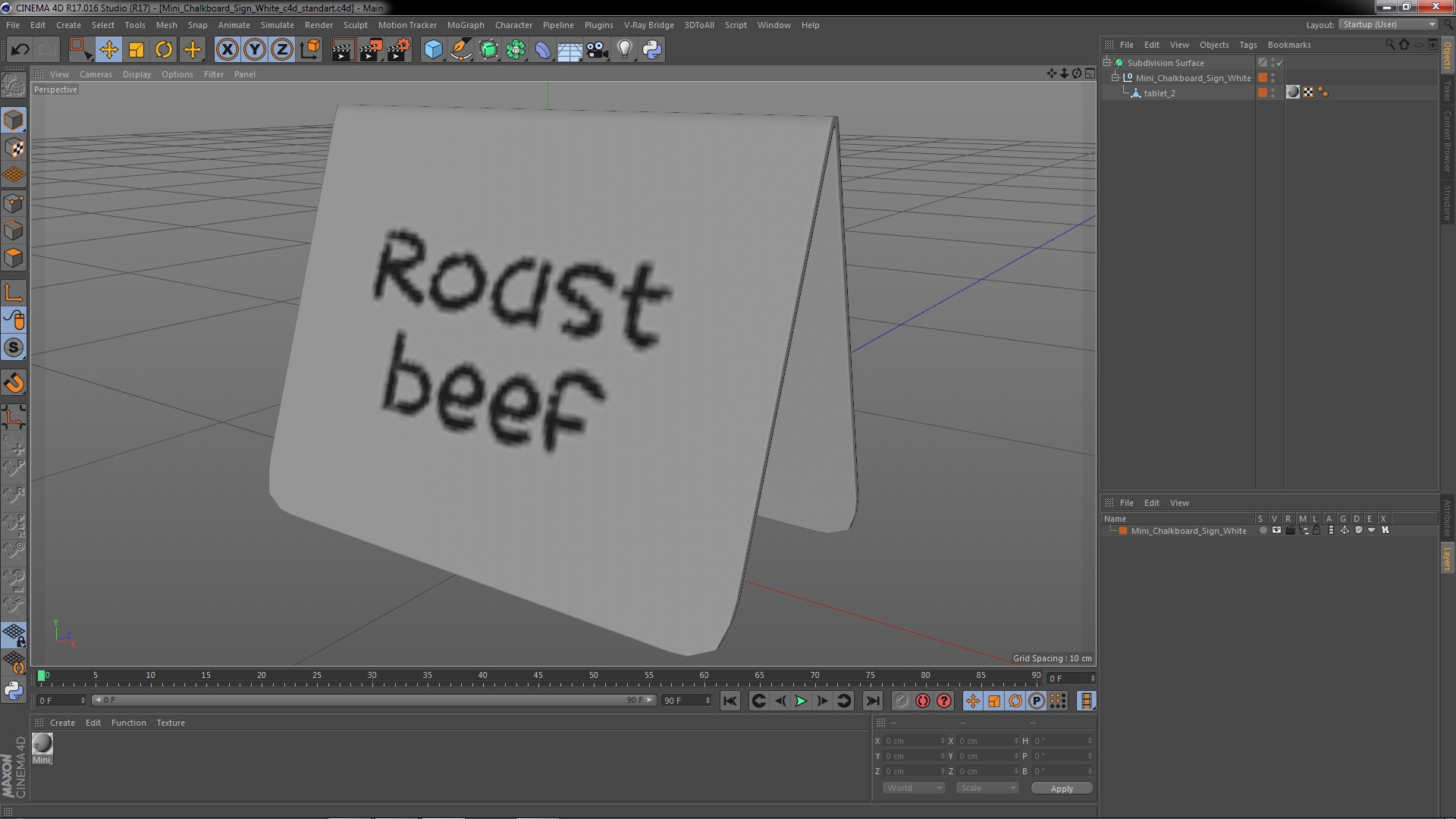Collapse the Subdivision Surface tree node

pyautogui.click(x=1107, y=63)
